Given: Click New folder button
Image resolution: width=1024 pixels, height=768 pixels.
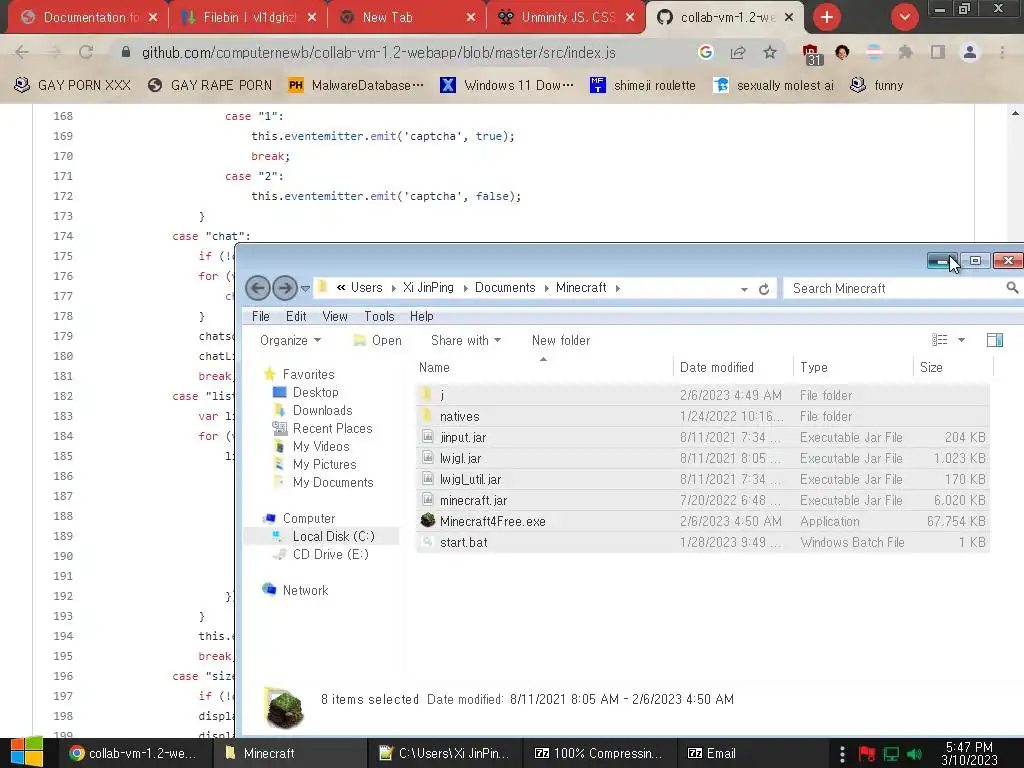Looking at the screenshot, I should coord(561,340).
